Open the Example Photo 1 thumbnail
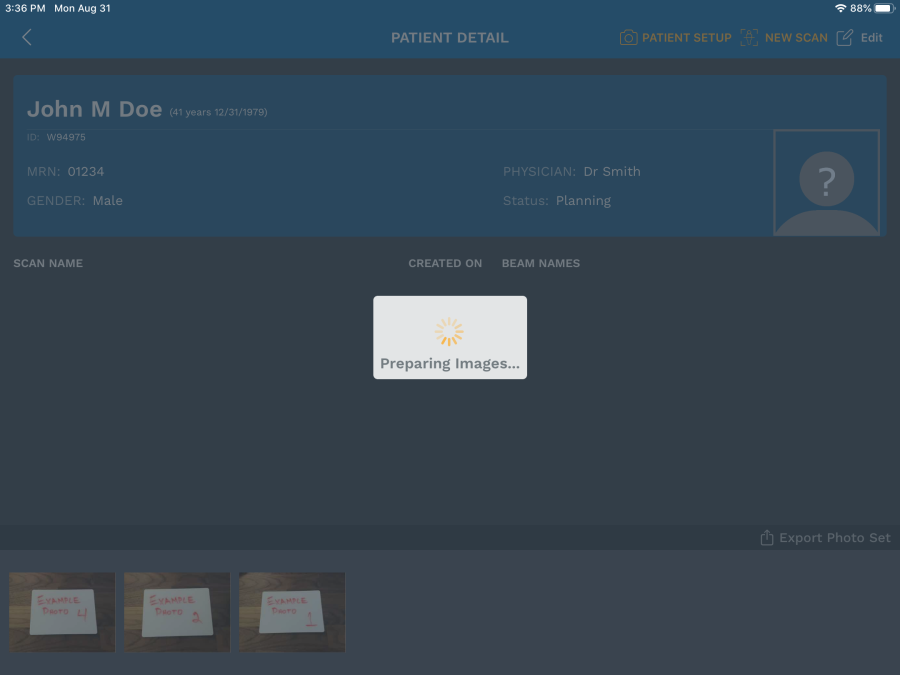 click(292, 612)
